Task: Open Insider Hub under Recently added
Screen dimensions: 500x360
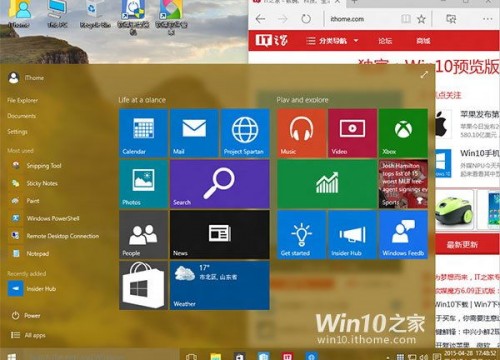Action: pyautogui.click(x=32, y=289)
